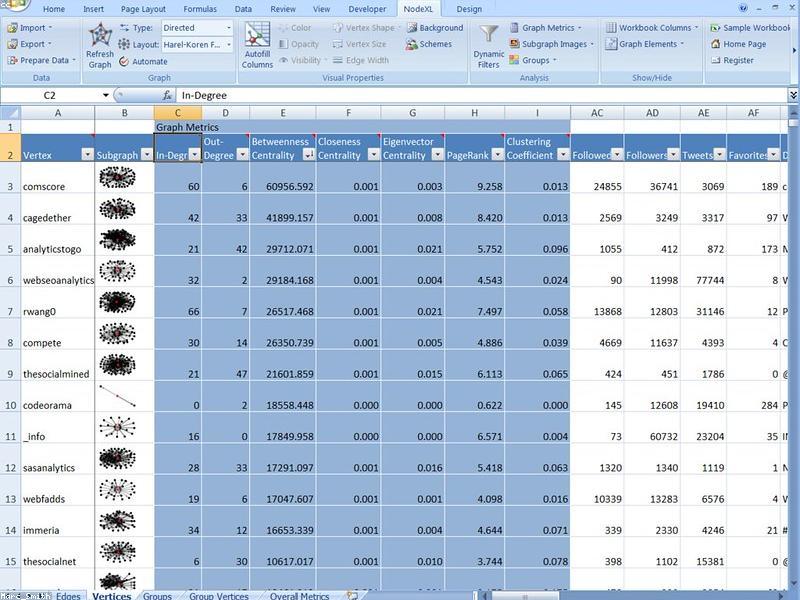This screenshot has height=600, width=800.
Task: Click the insert function fx icon
Action: pos(167,95)
